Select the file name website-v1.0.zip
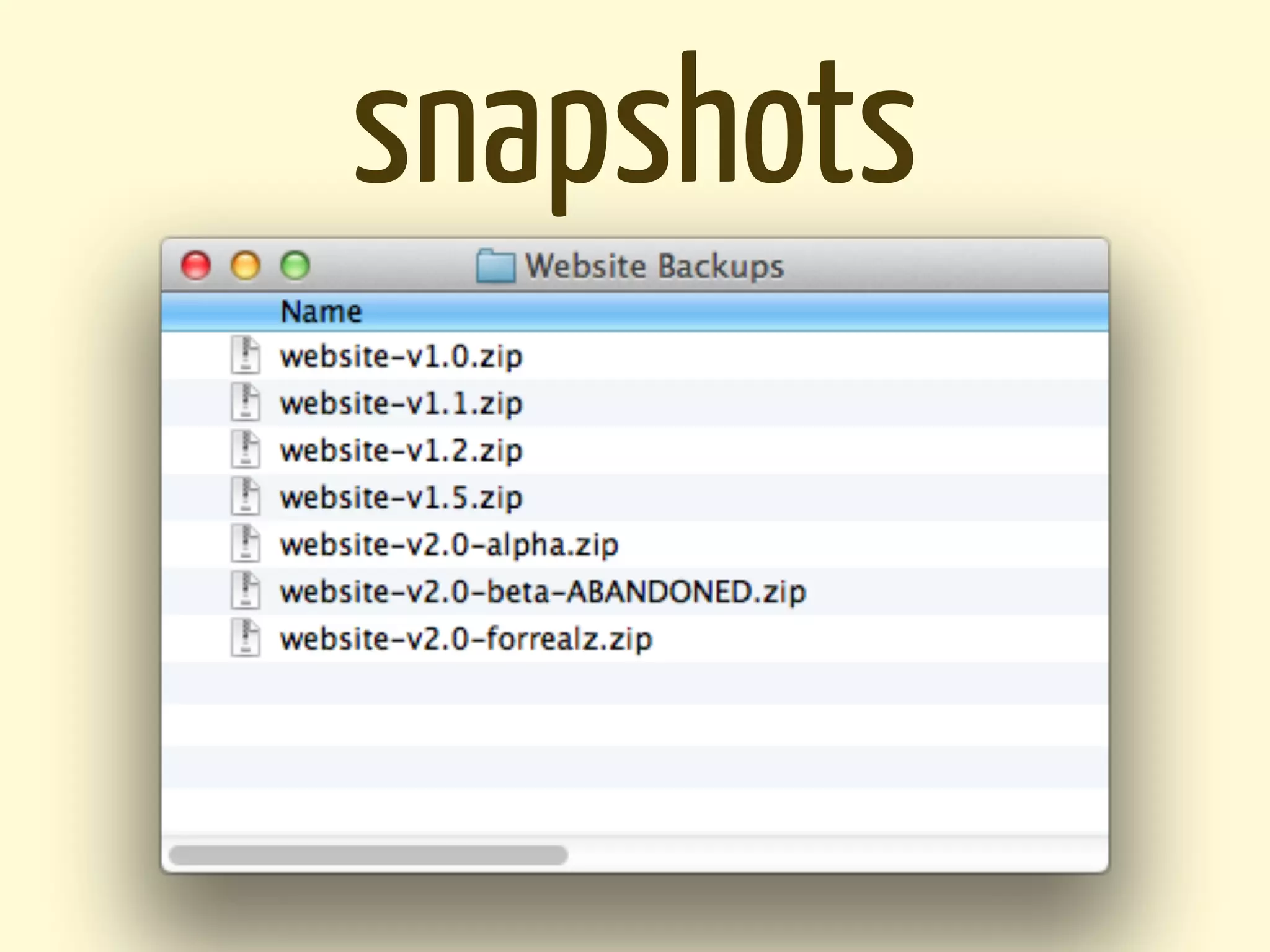The width and height of the screenshot is (1270, 952). click(401, 357)
